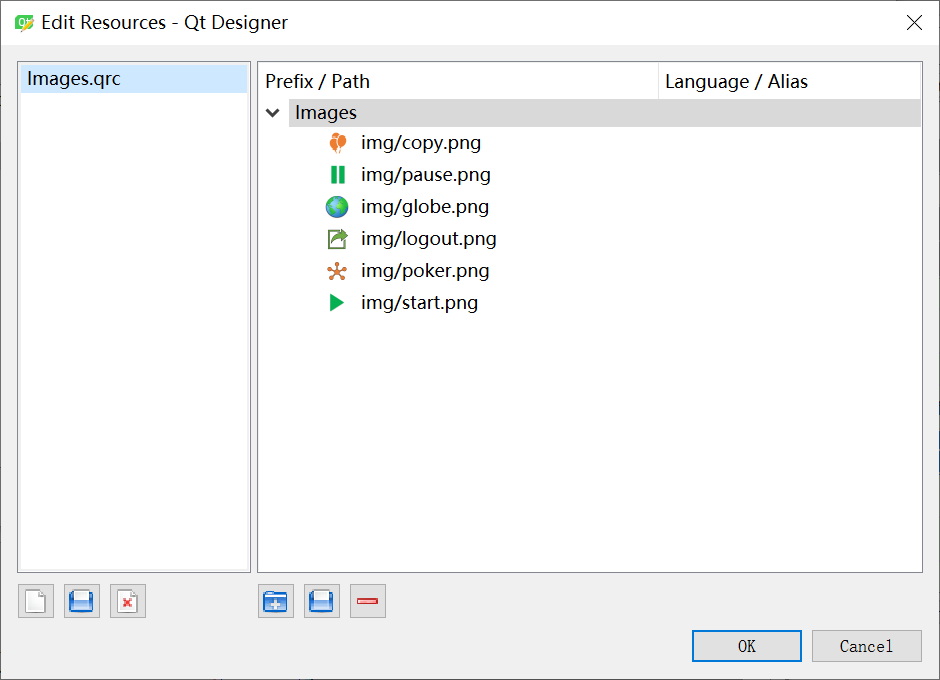Click the orange icon next to img/copy.png
The image size is (940, 680).
pos(338,143)
